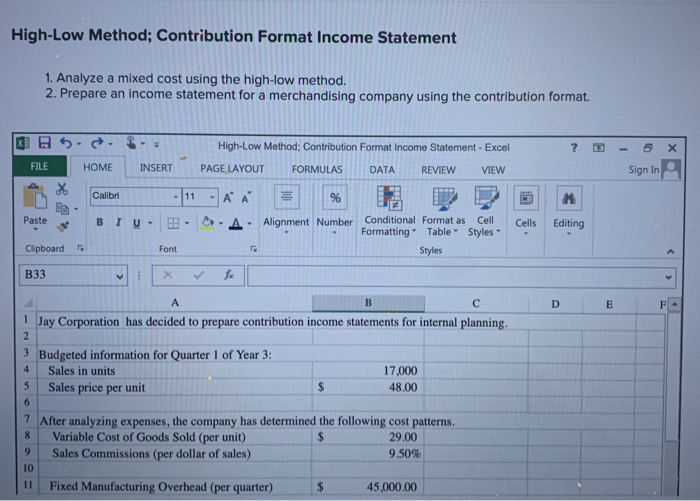Viewport: 700px width, 501px height.
Task: Click the Redo arrow icon
Action: 96,143
